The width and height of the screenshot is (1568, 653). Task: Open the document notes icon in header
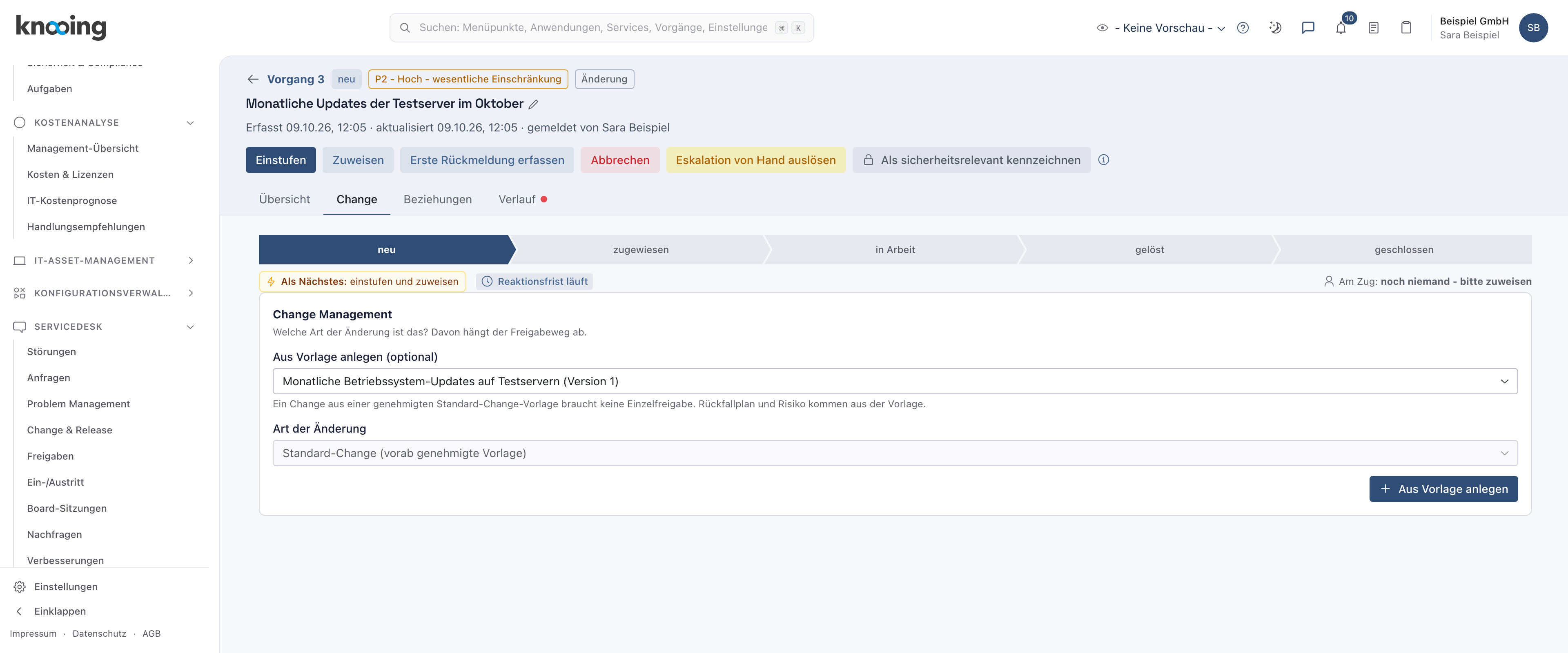1373,28
